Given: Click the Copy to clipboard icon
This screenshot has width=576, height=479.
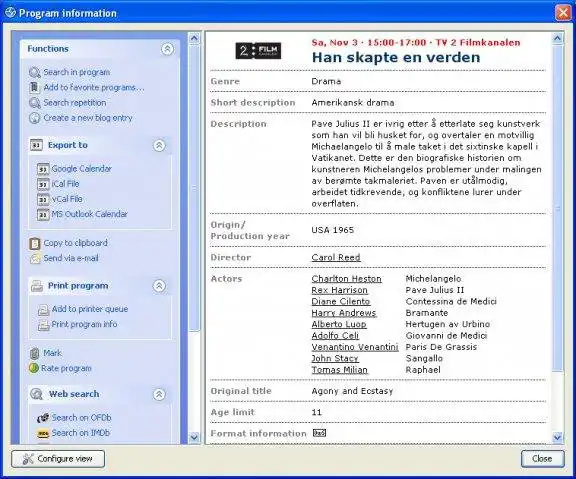Looking at the screenshot, I should [34, 244].
